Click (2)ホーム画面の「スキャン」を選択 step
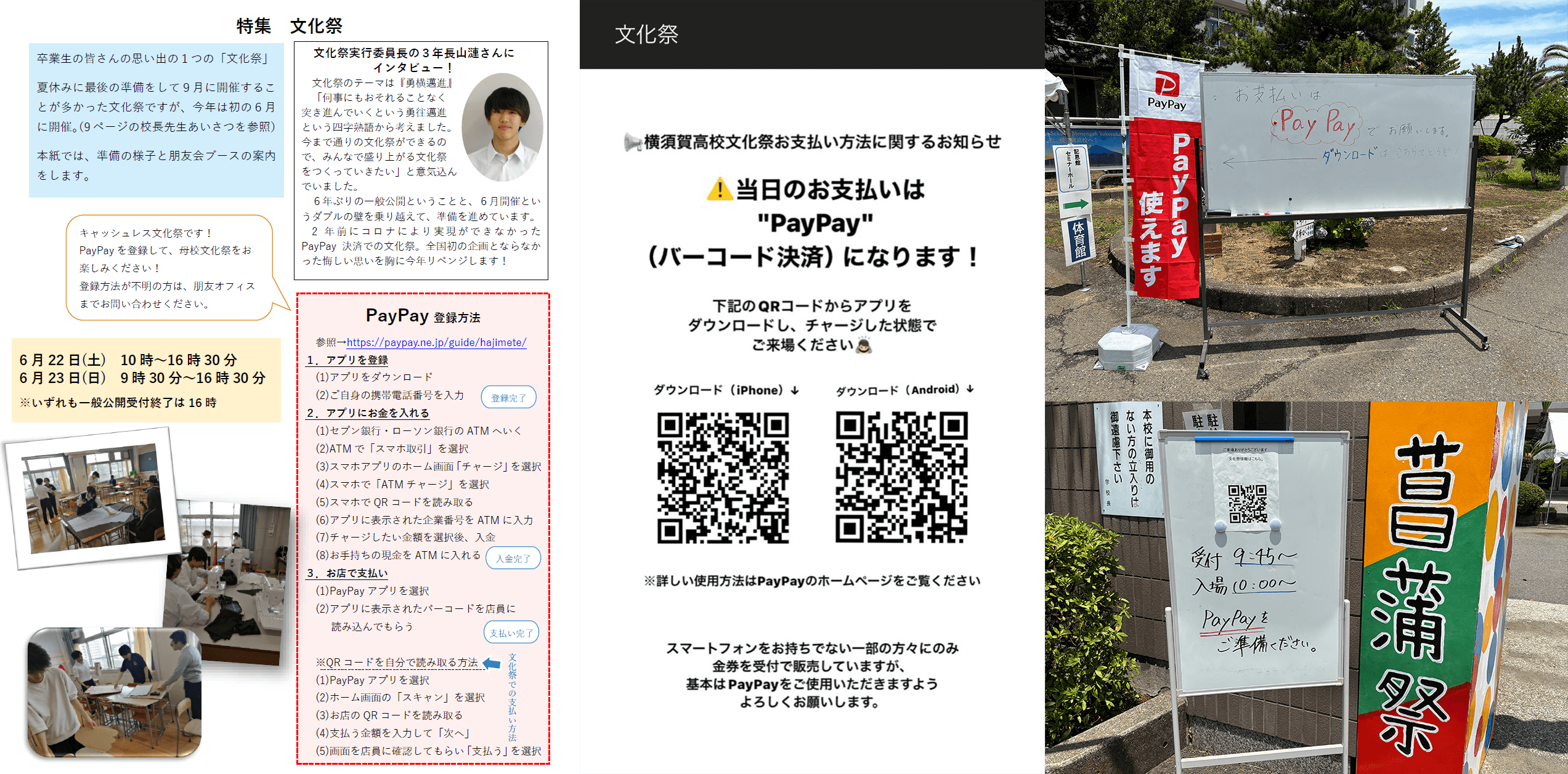The height and width of the screenshot is (774, 1568). click(400, 698)
